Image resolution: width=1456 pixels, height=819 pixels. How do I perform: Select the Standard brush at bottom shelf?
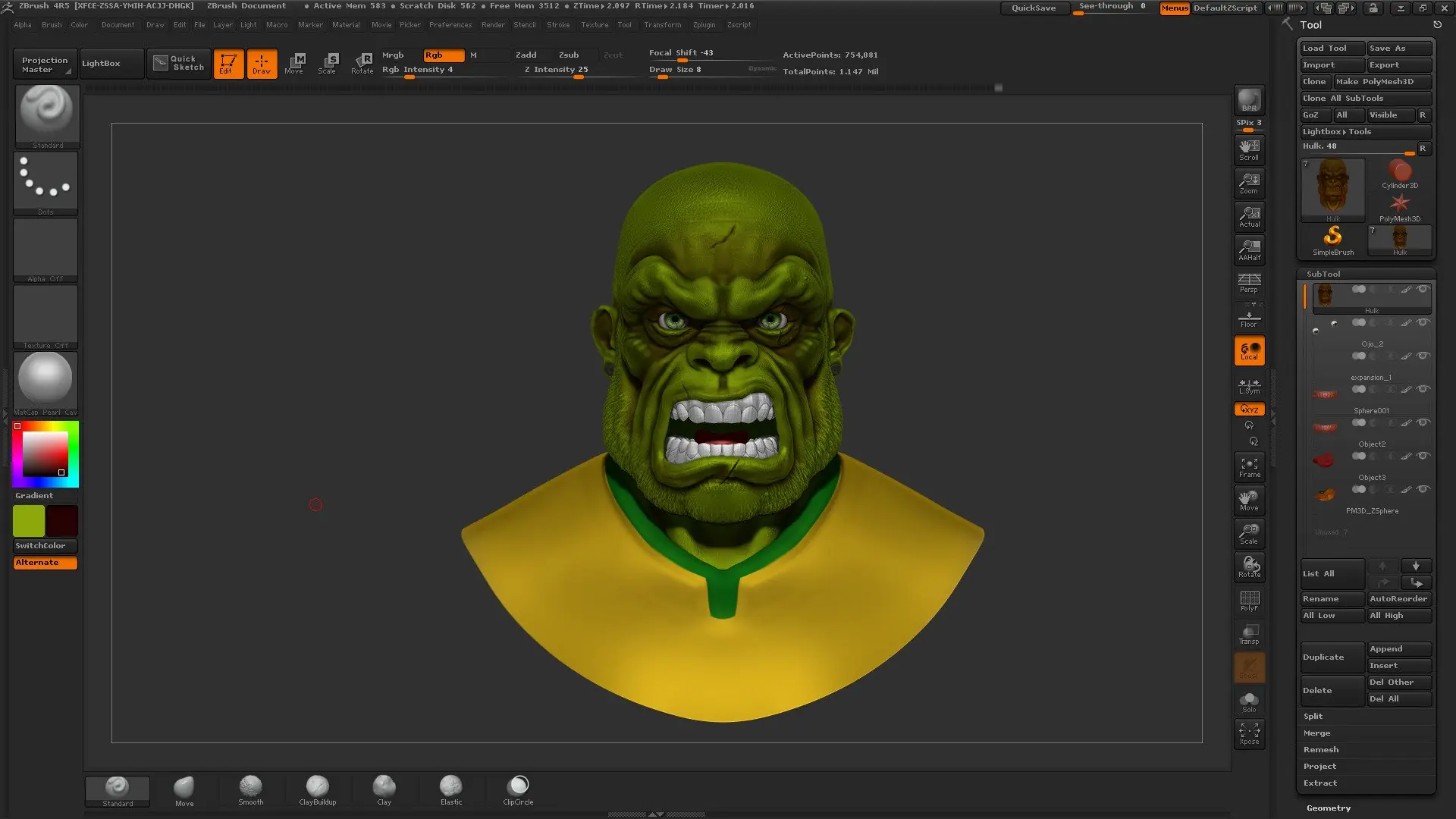point(118,791)
